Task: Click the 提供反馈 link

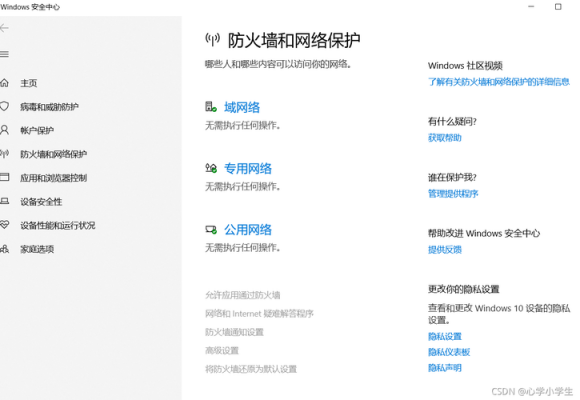Action: (x=445, y=250)
